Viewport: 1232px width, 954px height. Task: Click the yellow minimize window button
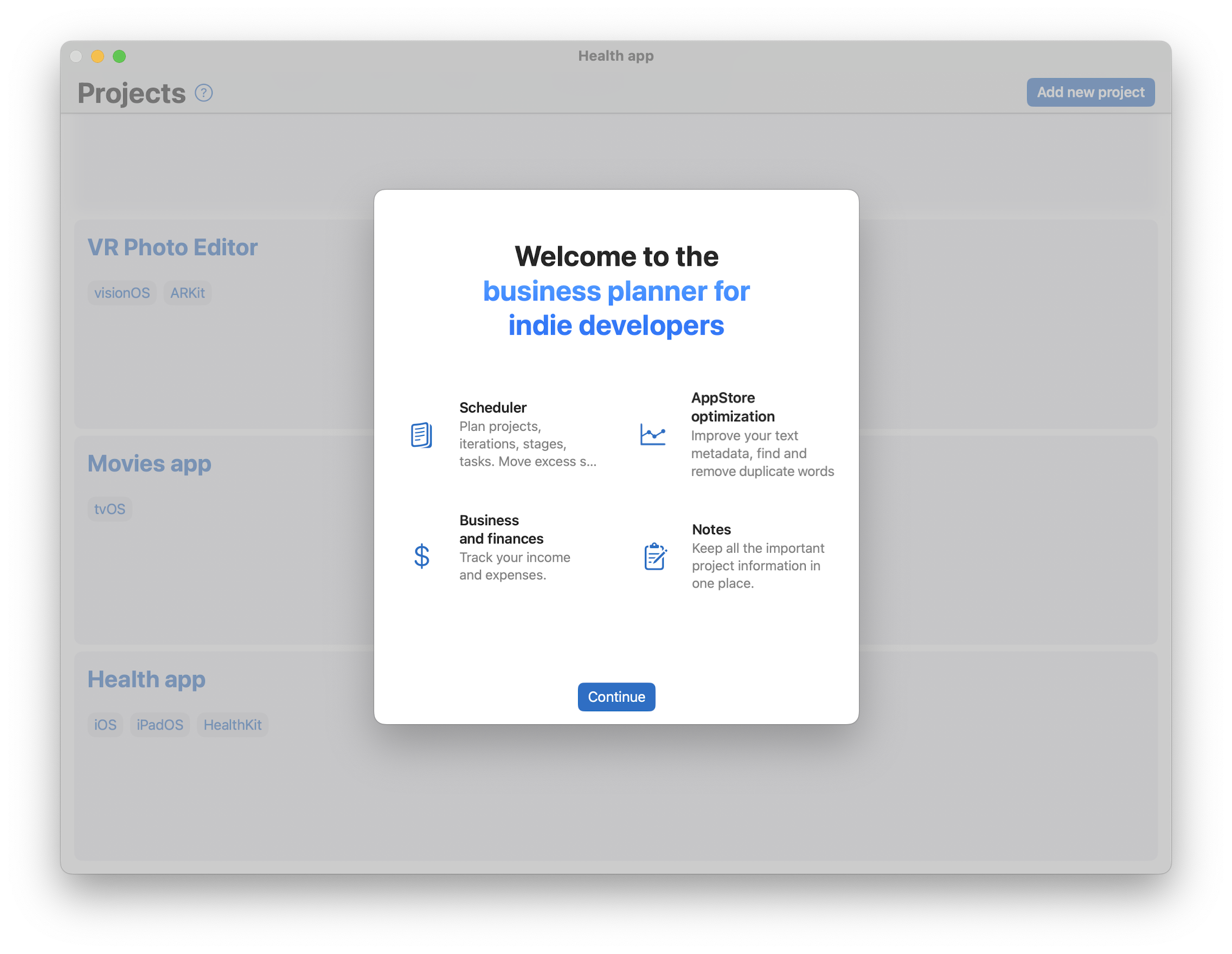click(x=98, y=56)
